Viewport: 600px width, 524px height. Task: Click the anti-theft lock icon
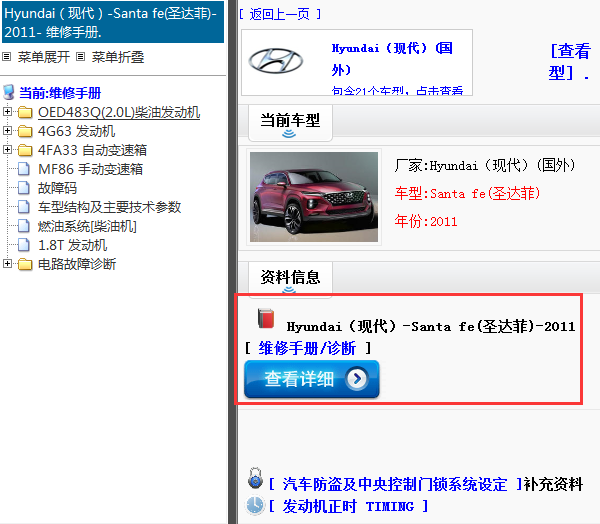(x=255, y=478)
